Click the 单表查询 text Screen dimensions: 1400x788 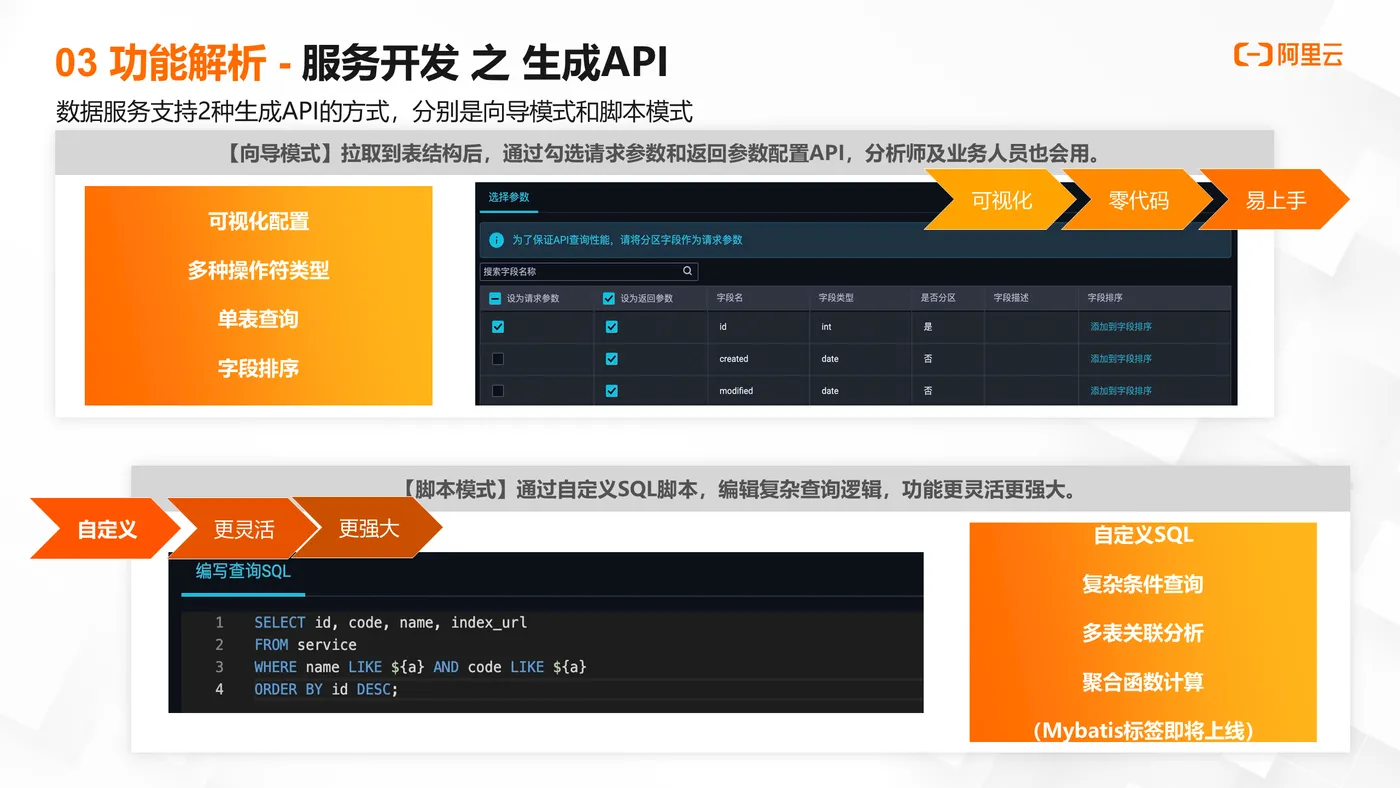click(258, 319)
